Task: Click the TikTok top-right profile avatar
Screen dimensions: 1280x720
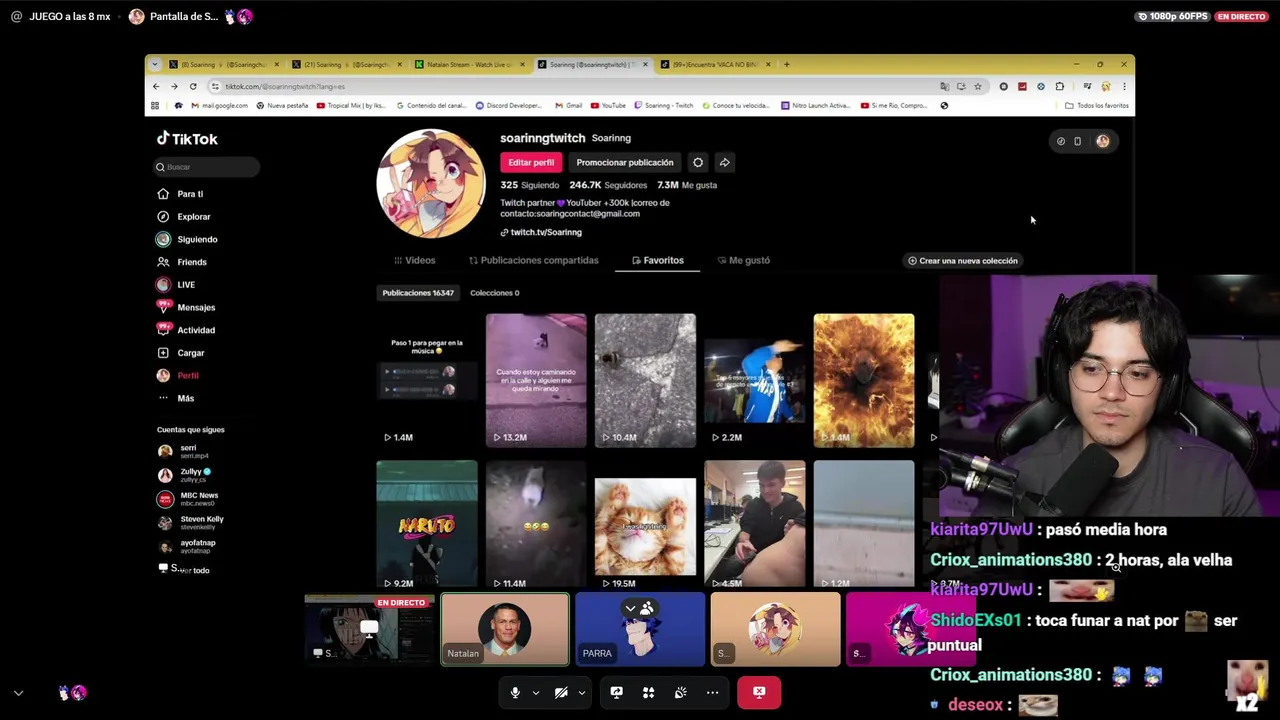Action: (1103, 141)
